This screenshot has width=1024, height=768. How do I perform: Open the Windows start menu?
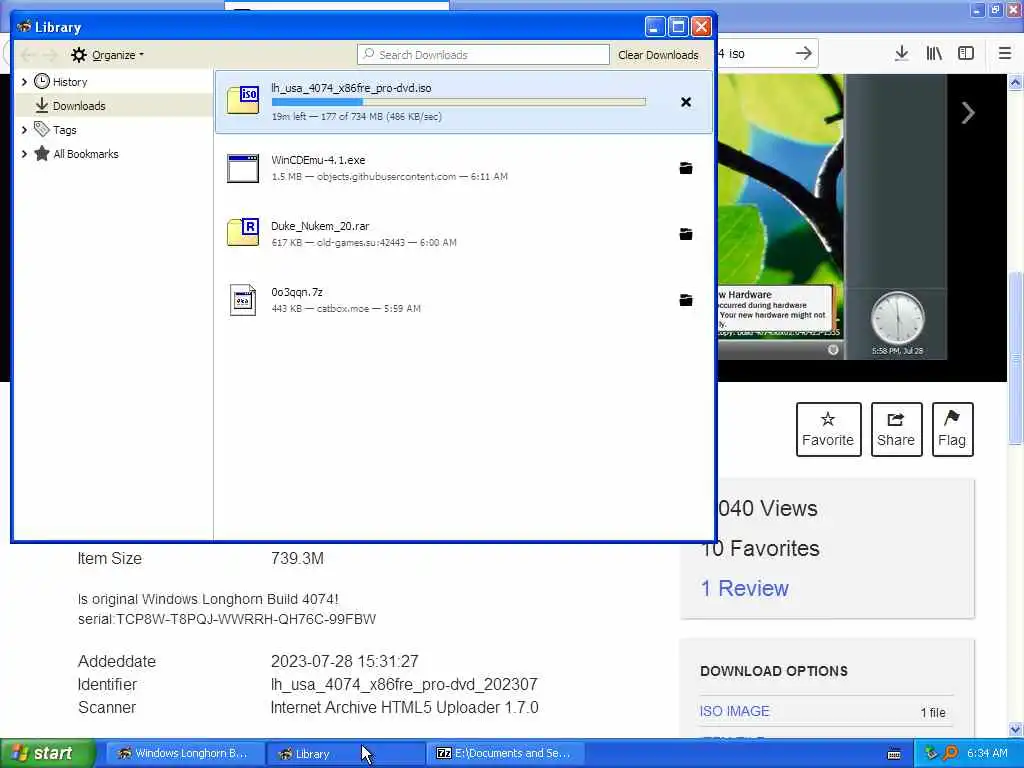[48, 753]
